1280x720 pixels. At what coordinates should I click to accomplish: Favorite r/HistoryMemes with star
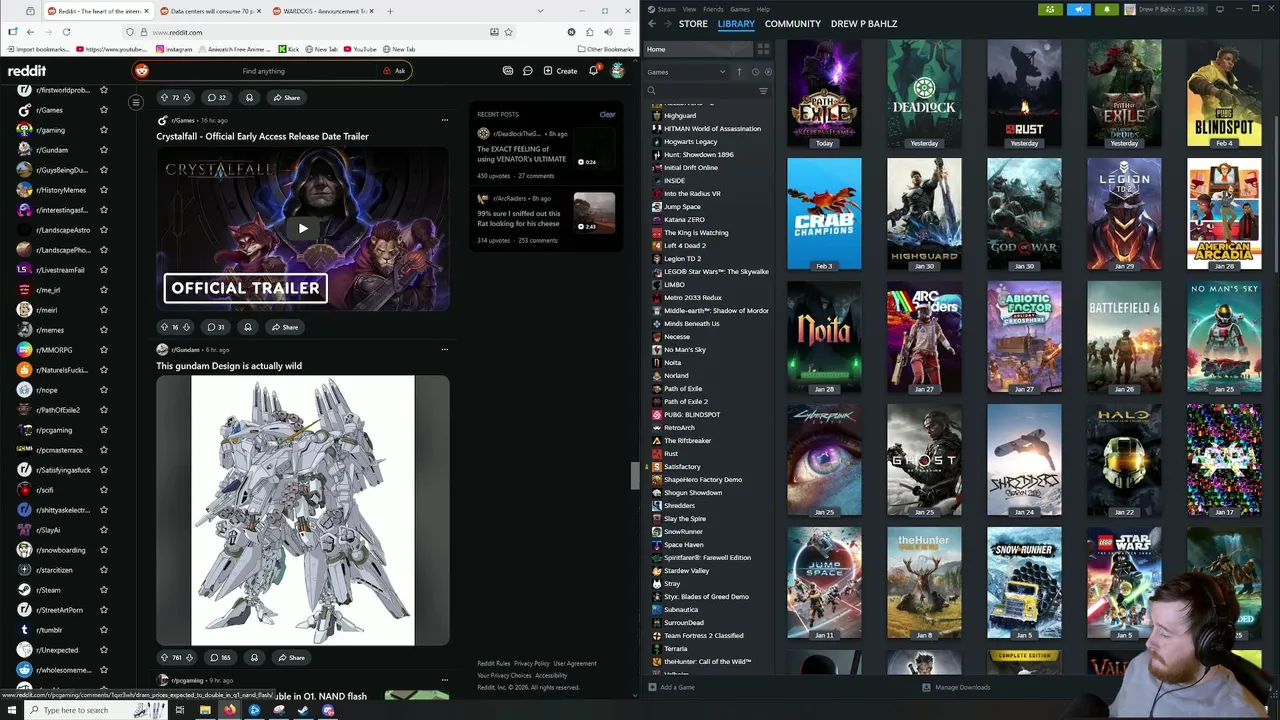point(103,190)
